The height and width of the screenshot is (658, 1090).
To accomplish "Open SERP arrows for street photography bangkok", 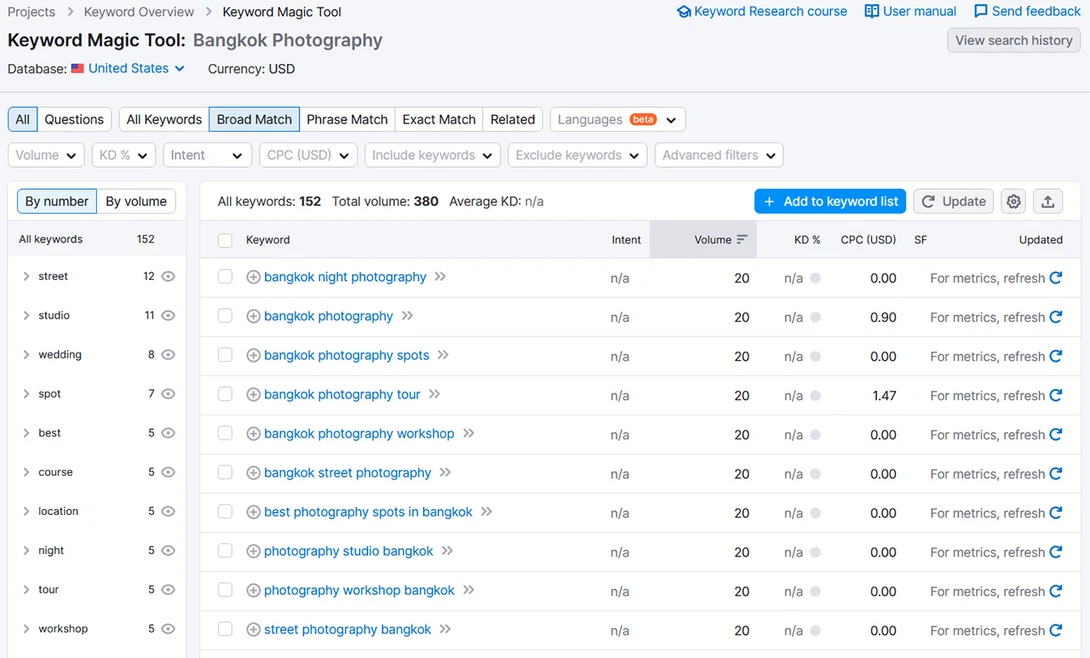I will [x=445, y=629].
